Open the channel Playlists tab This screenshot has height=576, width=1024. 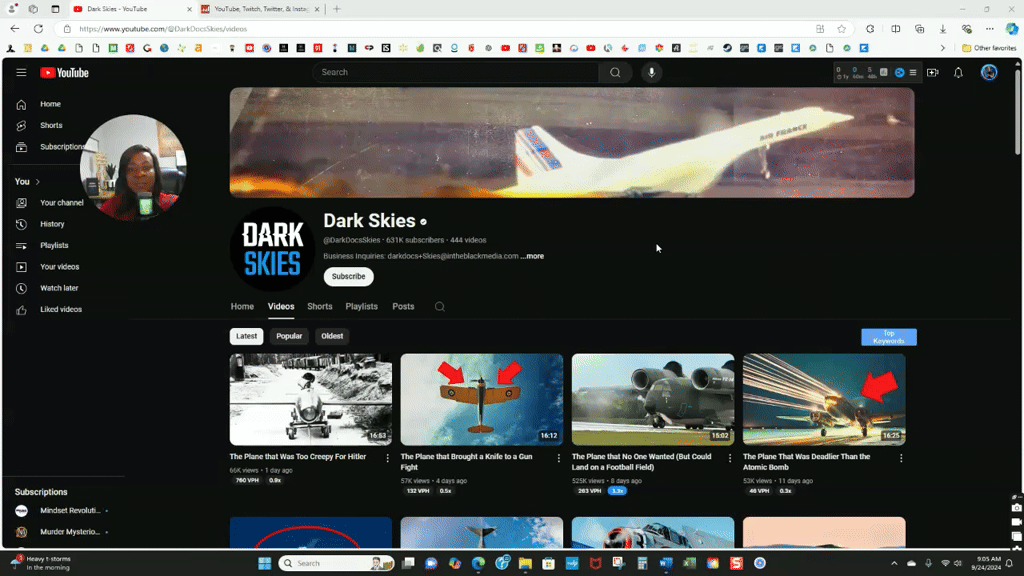pos(361,306)
